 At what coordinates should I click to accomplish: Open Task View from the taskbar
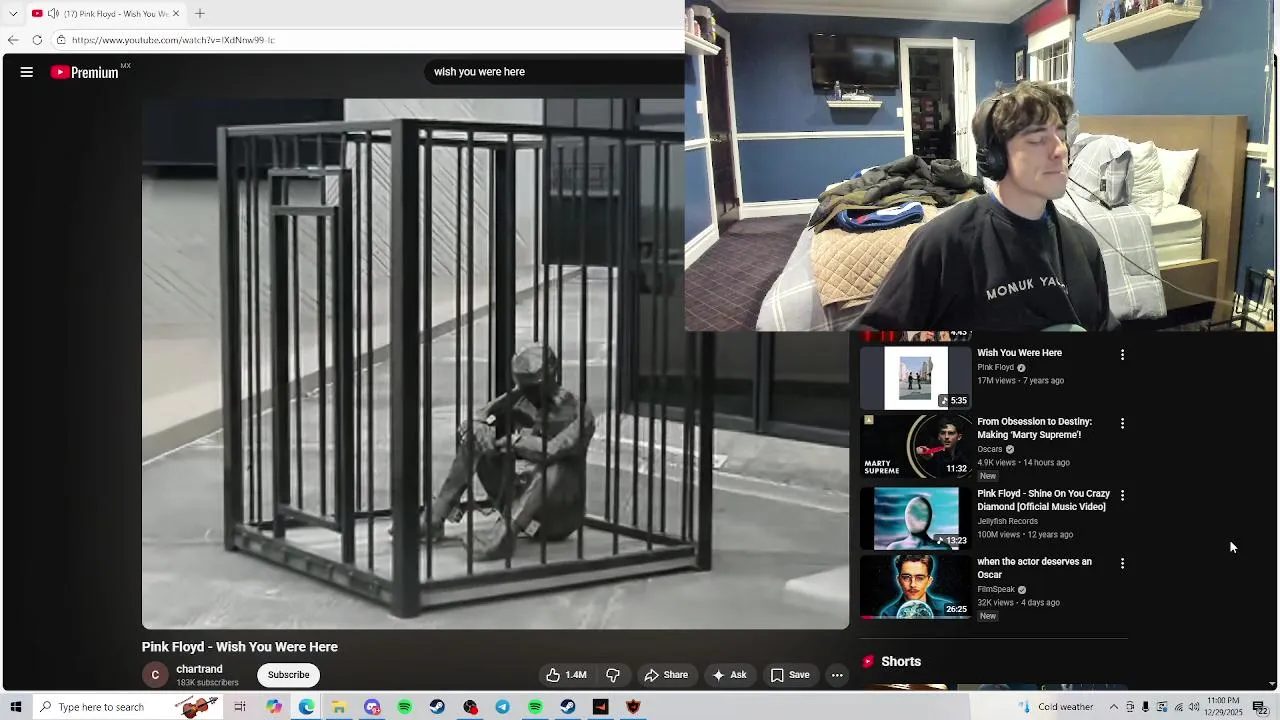pyautogui.click(x=240, y=707)
